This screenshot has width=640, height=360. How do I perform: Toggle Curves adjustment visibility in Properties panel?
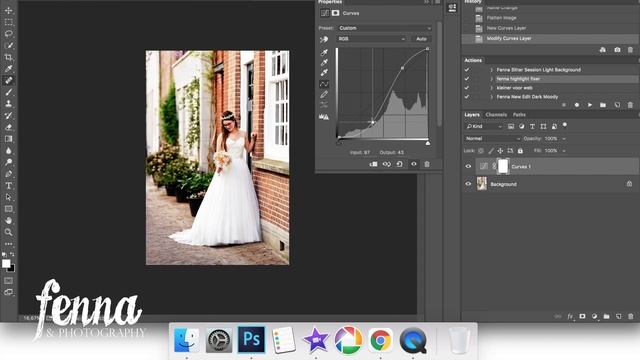[413, 164]
